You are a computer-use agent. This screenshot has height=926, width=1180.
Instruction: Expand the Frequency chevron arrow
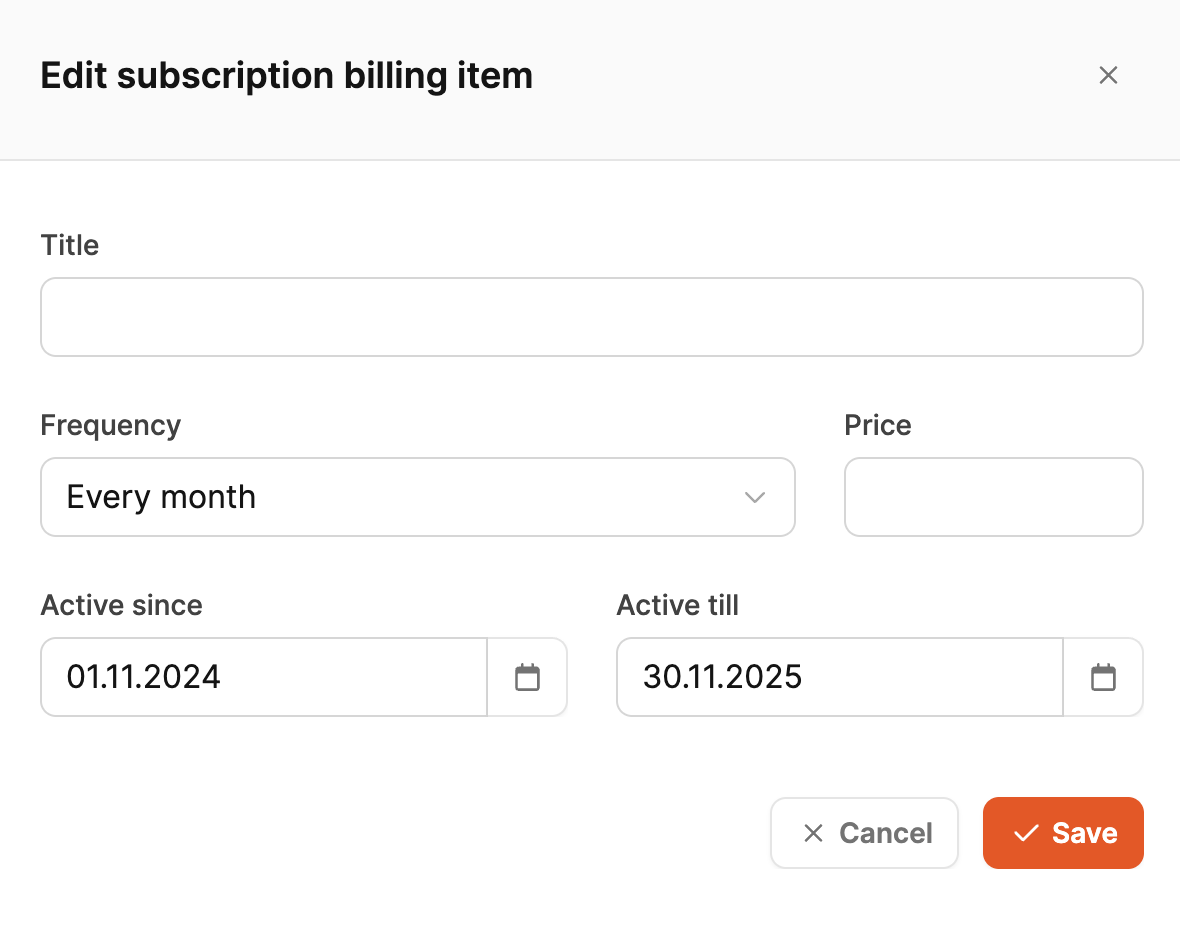coord(755,497)
